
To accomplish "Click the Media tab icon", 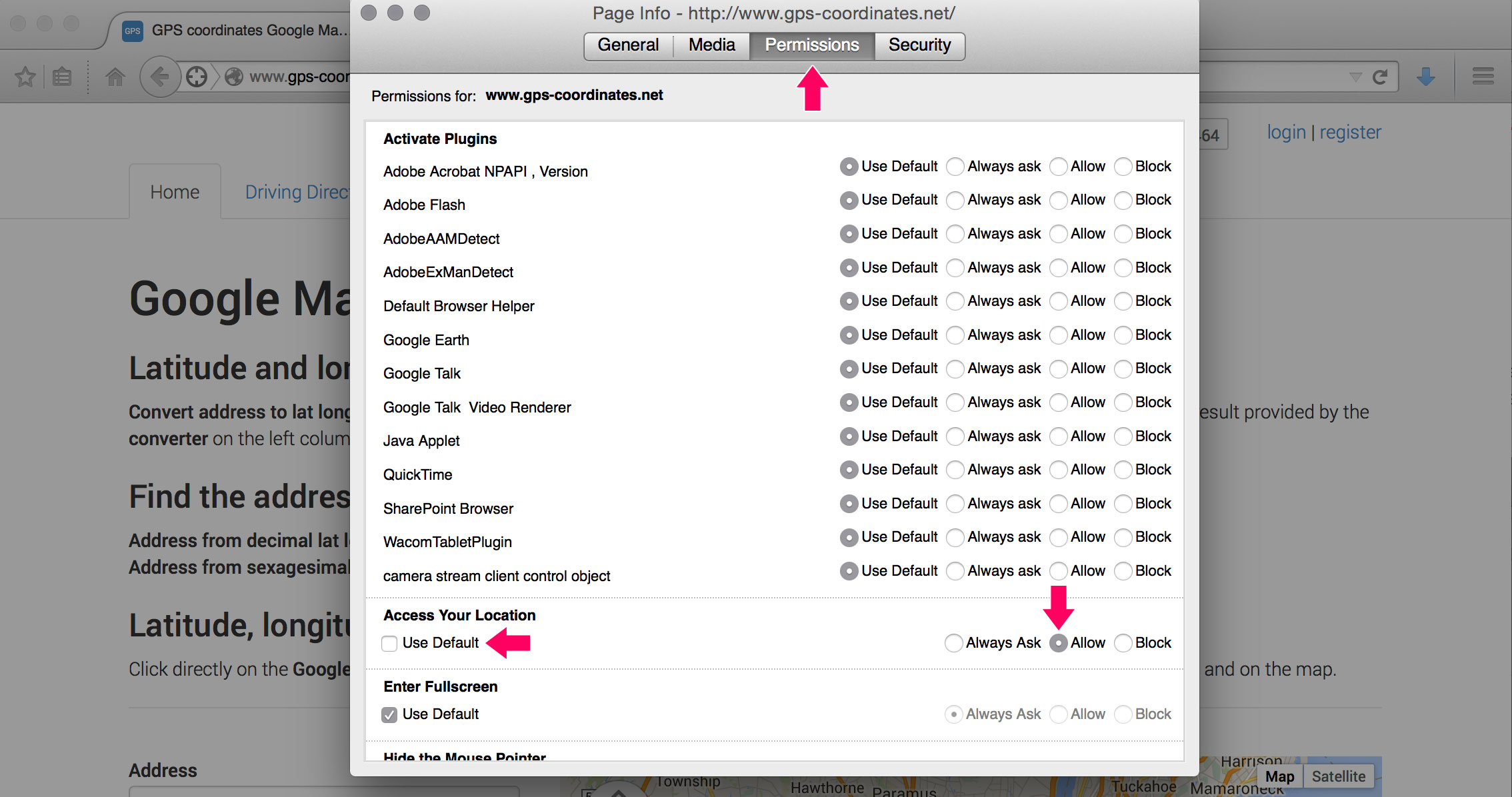I will coord(710,45).
